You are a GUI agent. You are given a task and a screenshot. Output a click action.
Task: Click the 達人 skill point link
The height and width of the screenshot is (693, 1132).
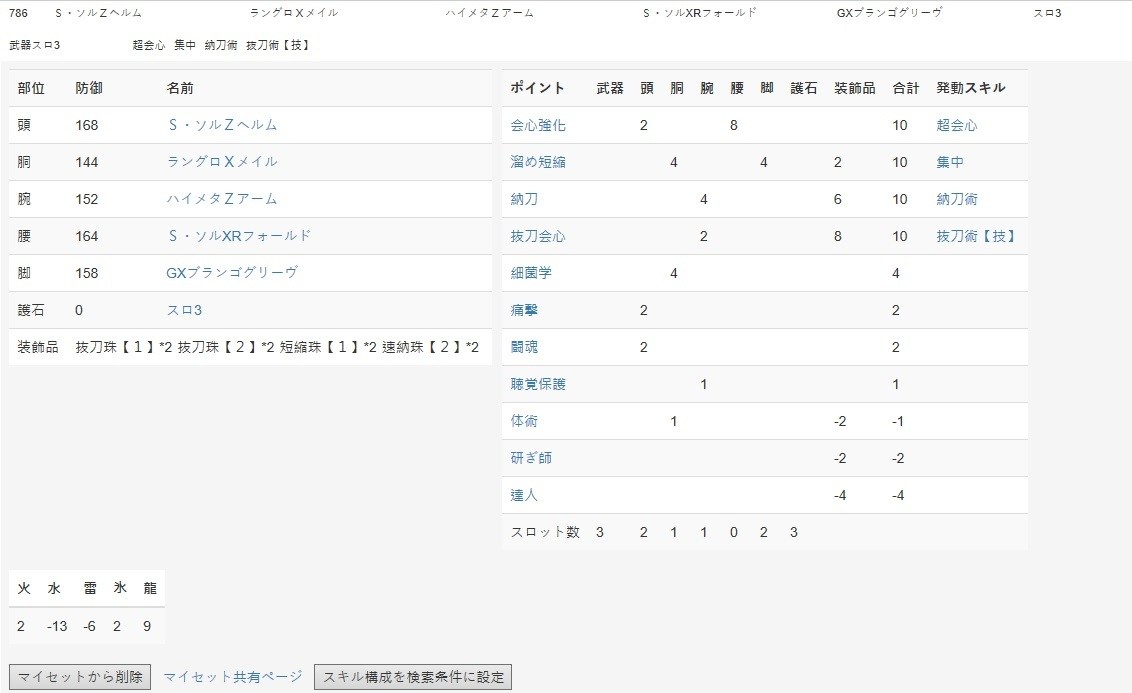(x=524, y=494)
